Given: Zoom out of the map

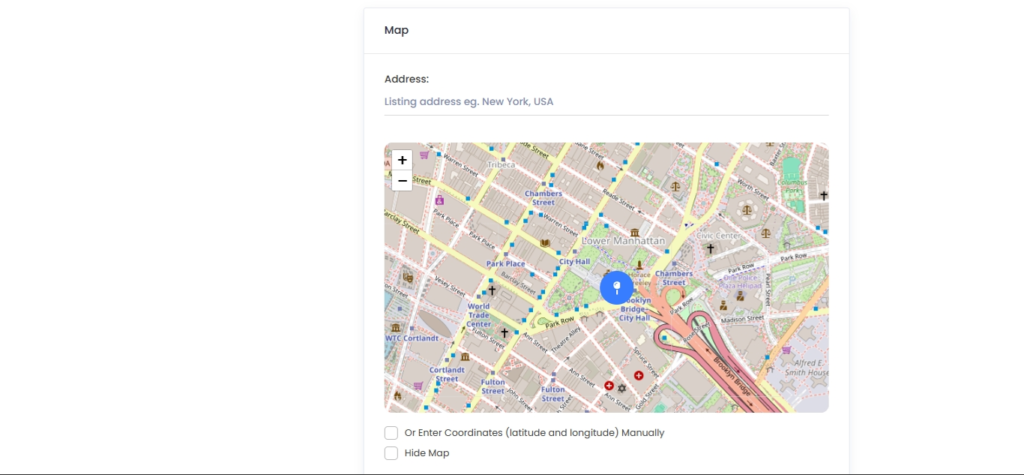Looking at the screenshot, I should coord(402,180).
